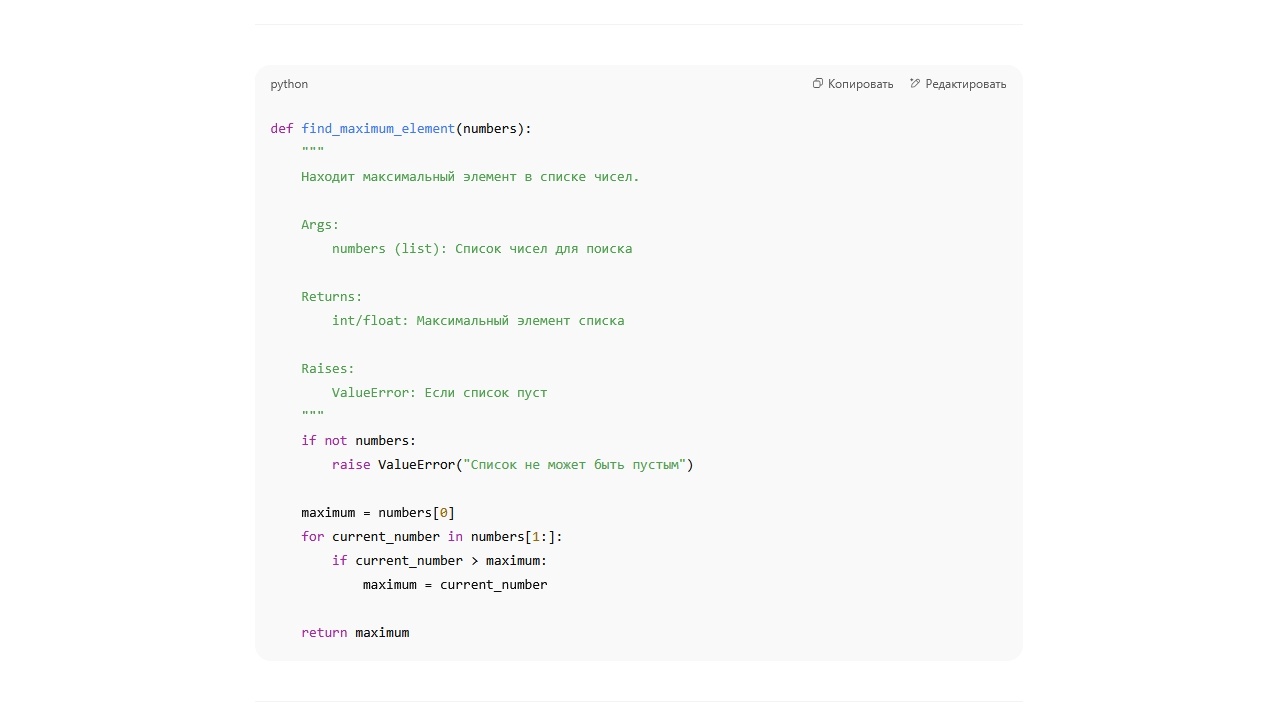The image size is (1280, 720).
Task: Click the def keyword on the first line
Action: tap(280, 128)
